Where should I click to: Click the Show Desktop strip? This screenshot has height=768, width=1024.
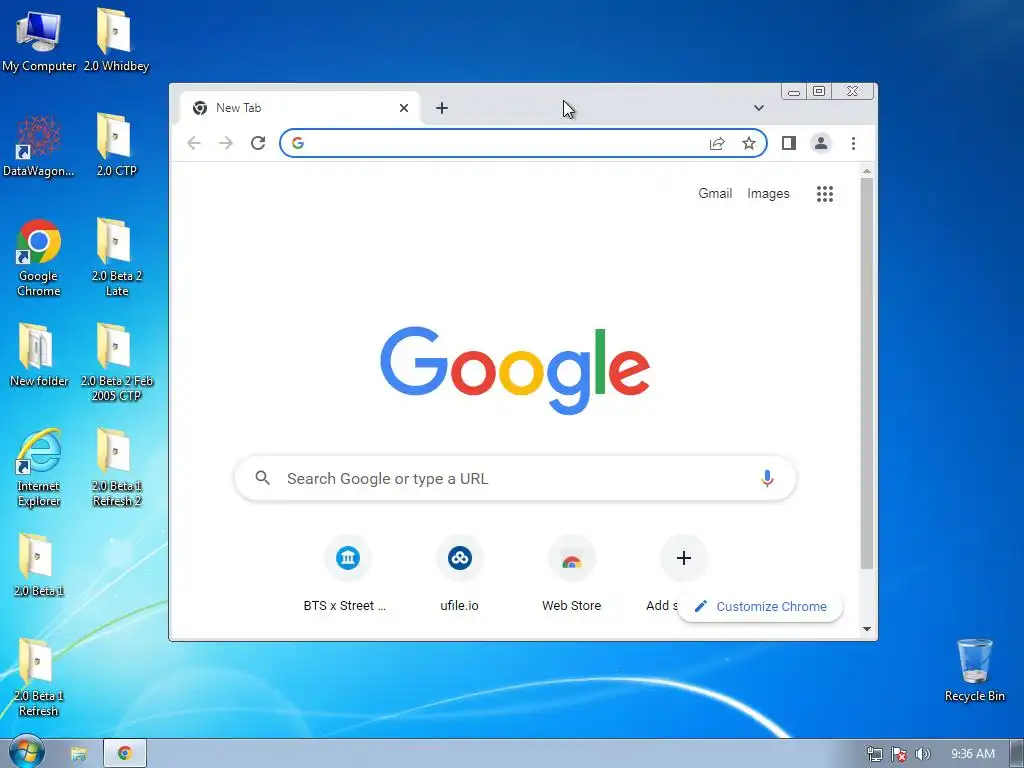(1017, 754)
